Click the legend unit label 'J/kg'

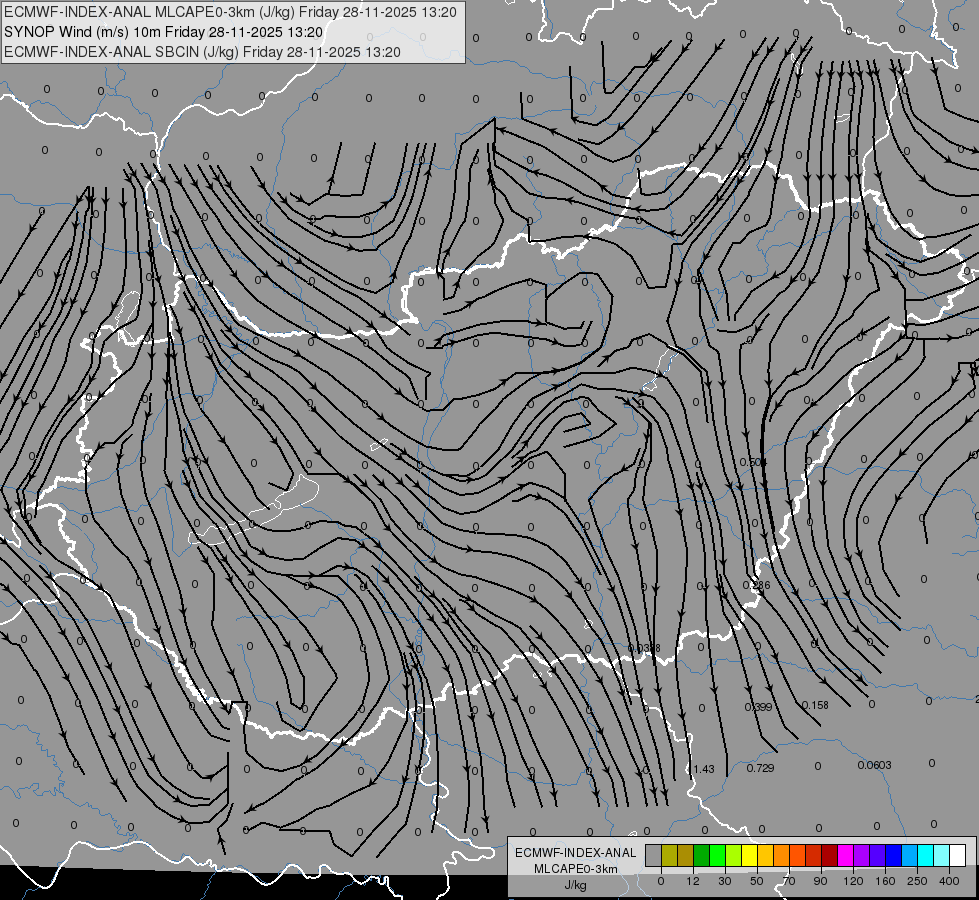[x=576, y=885]
